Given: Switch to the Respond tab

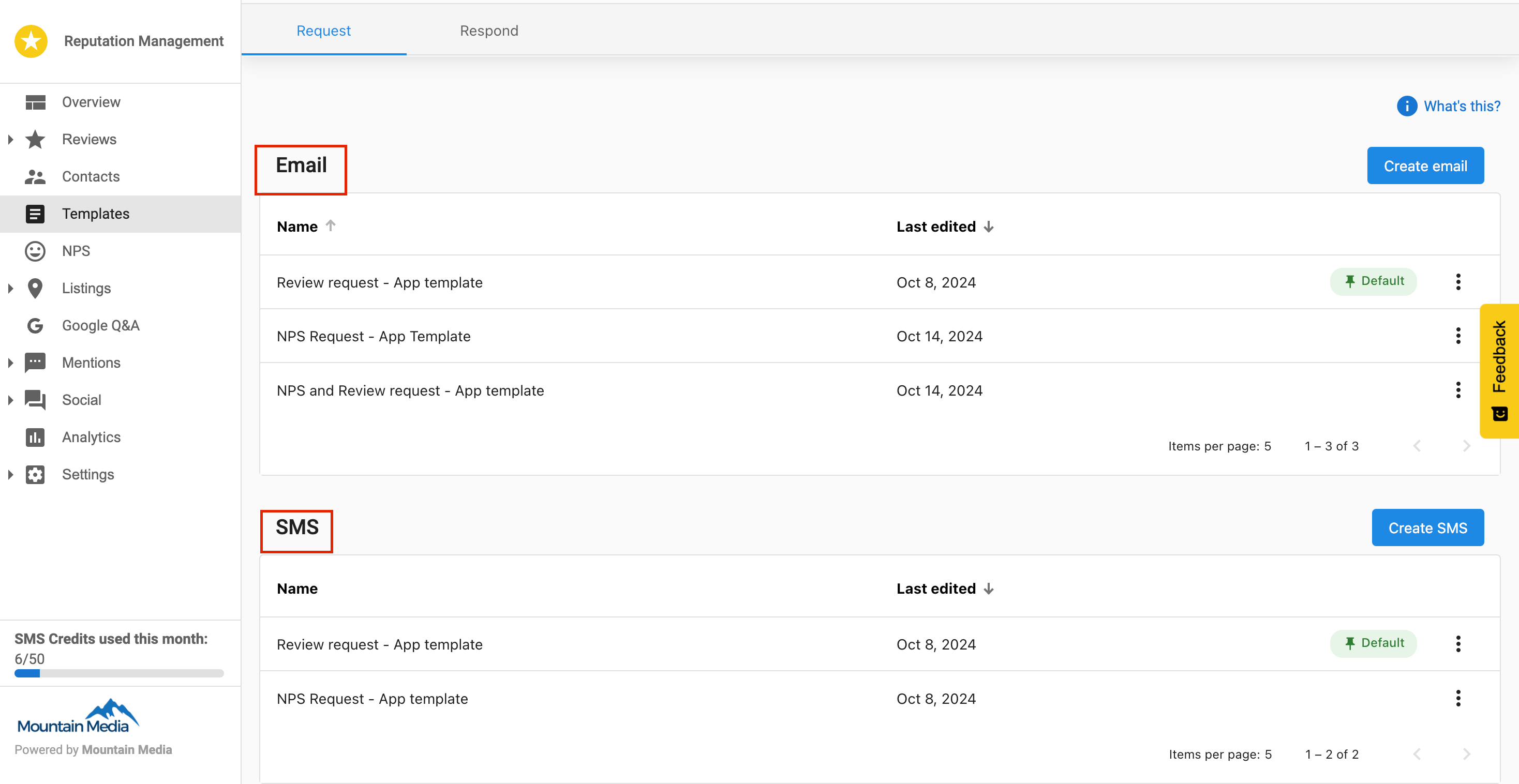Looking at the screenshot, I should point(489,30).
